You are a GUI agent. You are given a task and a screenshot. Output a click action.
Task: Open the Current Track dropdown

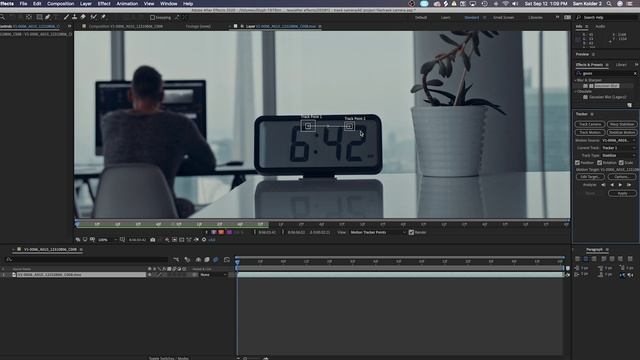point(618,148)
